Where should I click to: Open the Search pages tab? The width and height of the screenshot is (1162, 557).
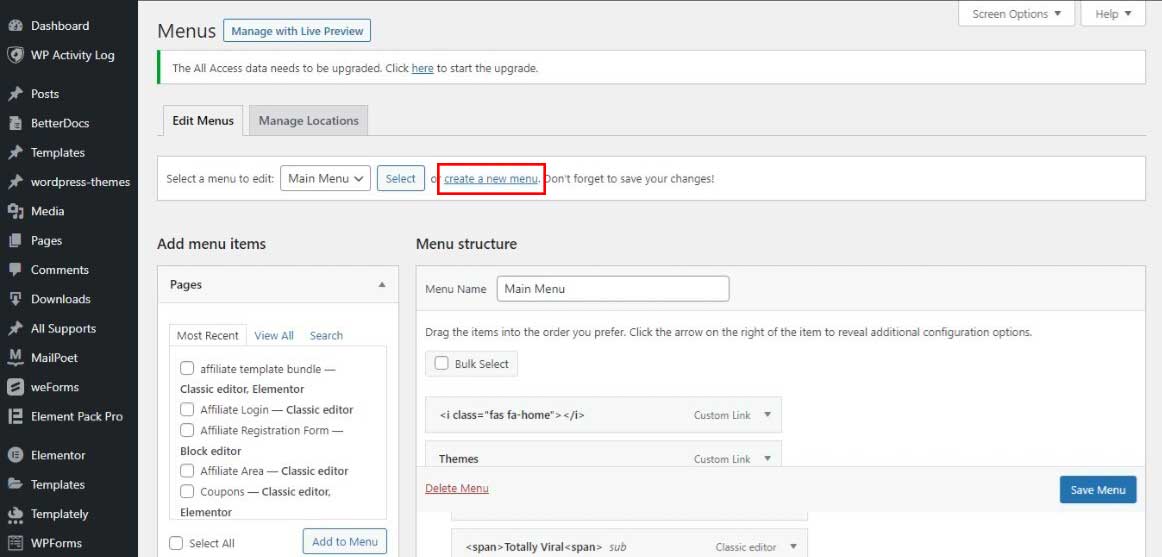tap(326, 336)
